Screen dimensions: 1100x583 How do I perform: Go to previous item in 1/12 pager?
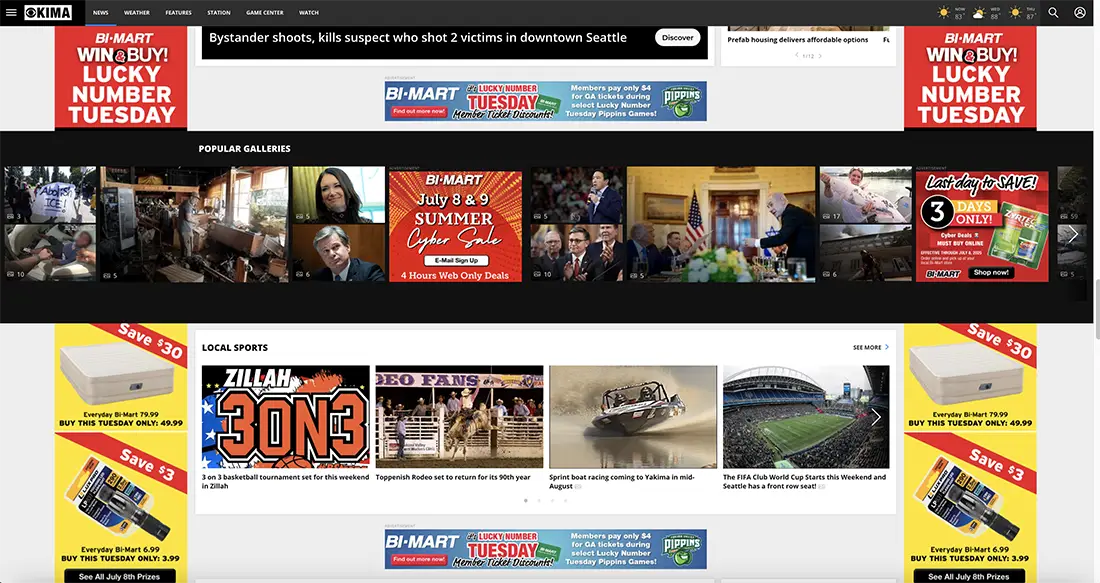click(x=796, y=55)
